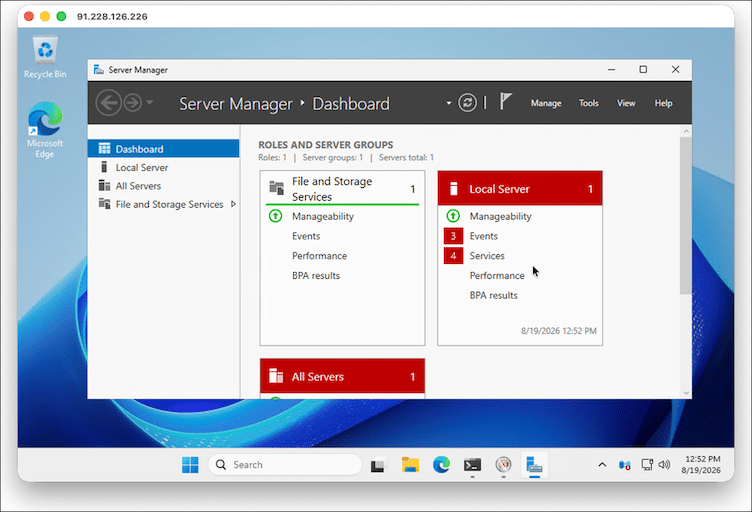Click the scrollbar down arrow
Screen dimensions: 752x512
click(686, 393)
